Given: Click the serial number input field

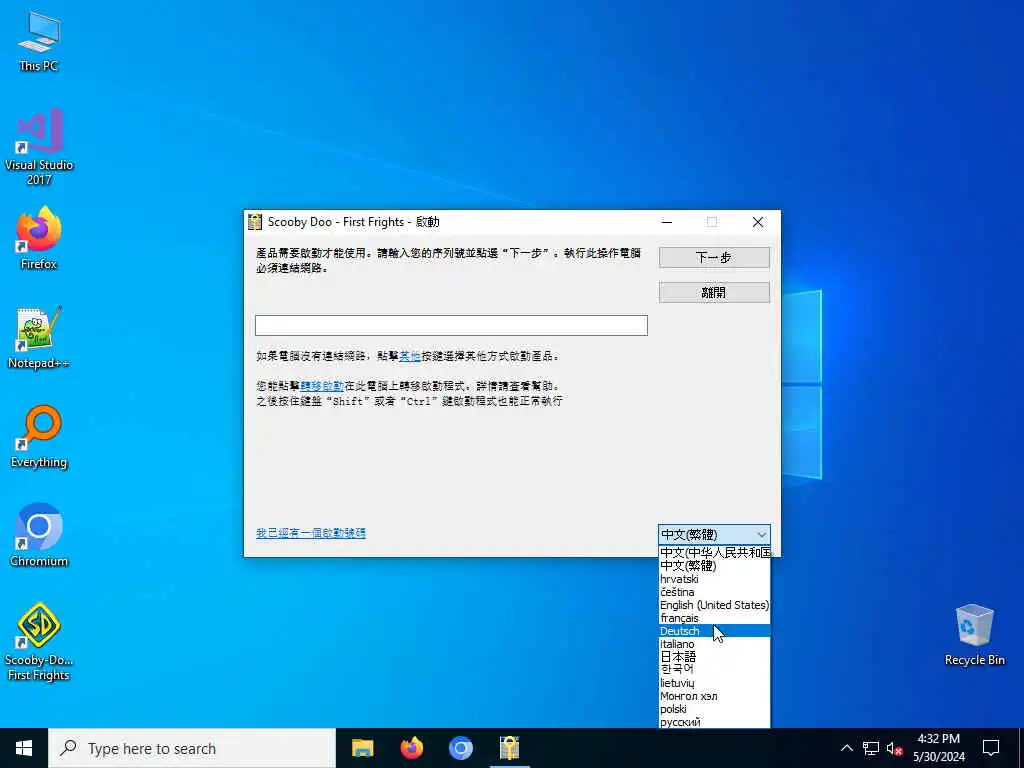Looking at the screenshot, I should (451, 325).
